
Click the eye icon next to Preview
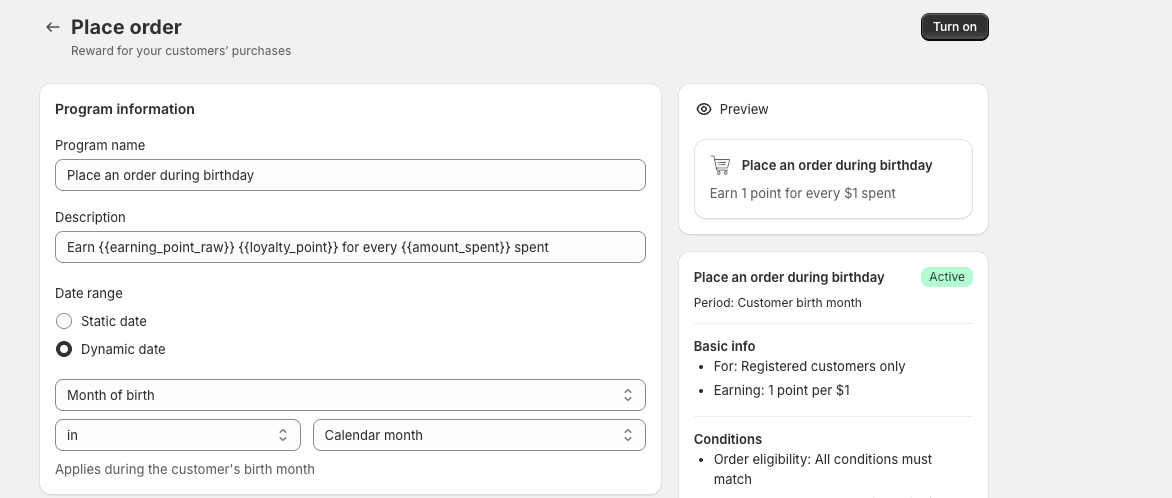coord(703,109)
